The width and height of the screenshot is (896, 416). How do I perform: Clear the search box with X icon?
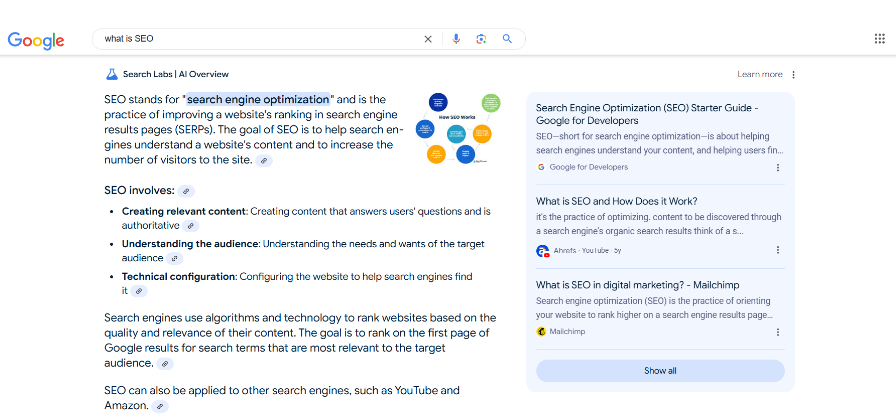click(x=428, y=39)
